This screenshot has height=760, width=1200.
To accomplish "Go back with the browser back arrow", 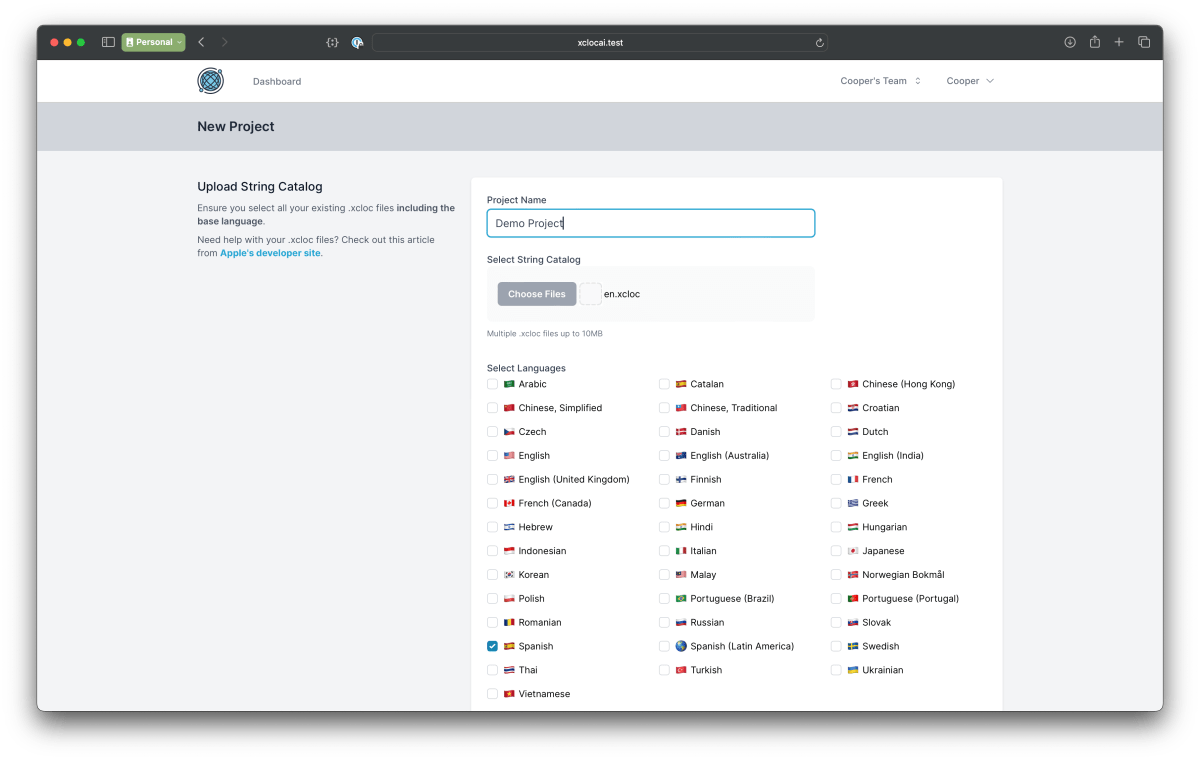I will (x=201, y=42).
